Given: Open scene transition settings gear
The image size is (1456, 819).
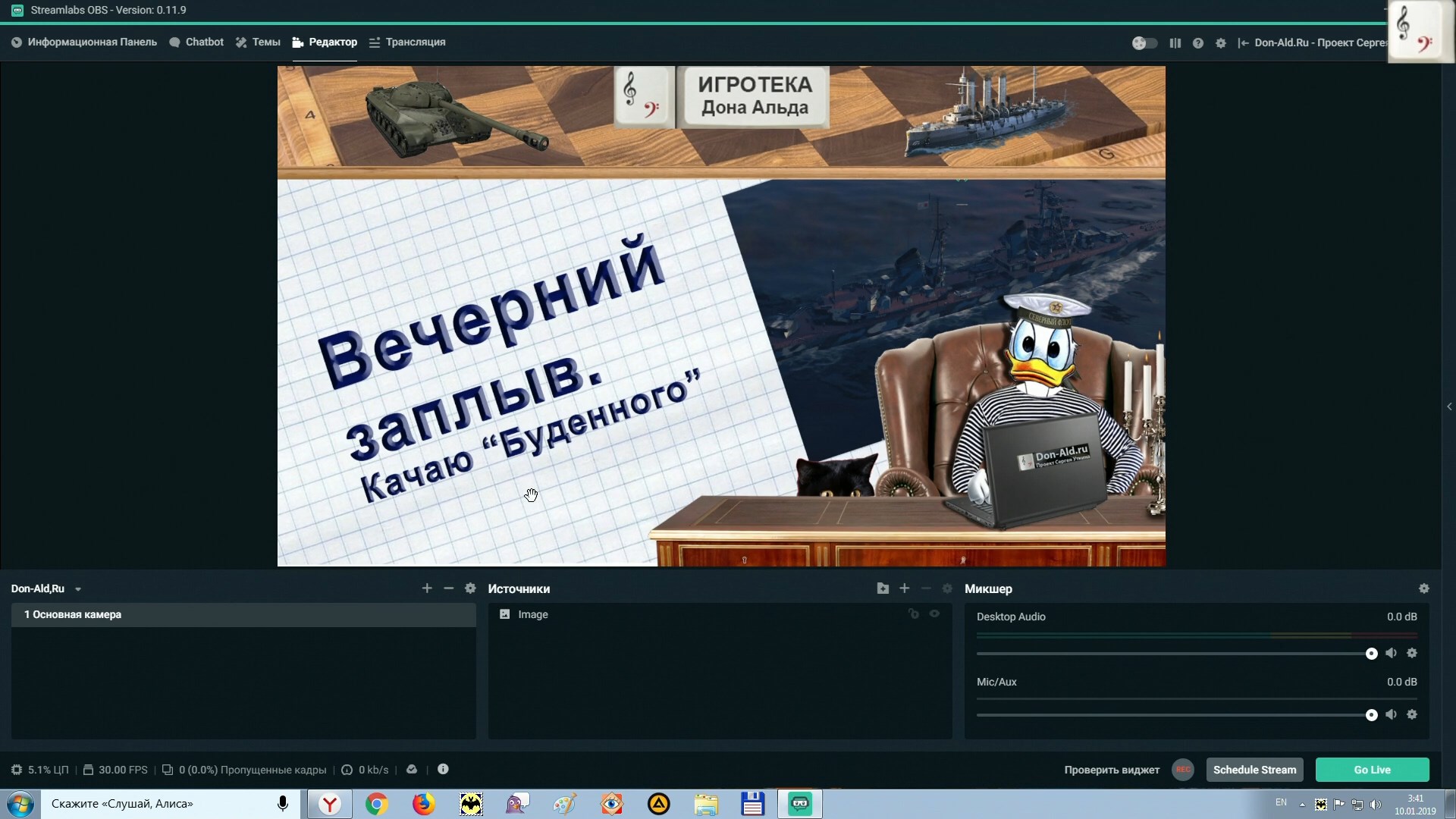Looking at the screenshot, I should coord(470,588).
